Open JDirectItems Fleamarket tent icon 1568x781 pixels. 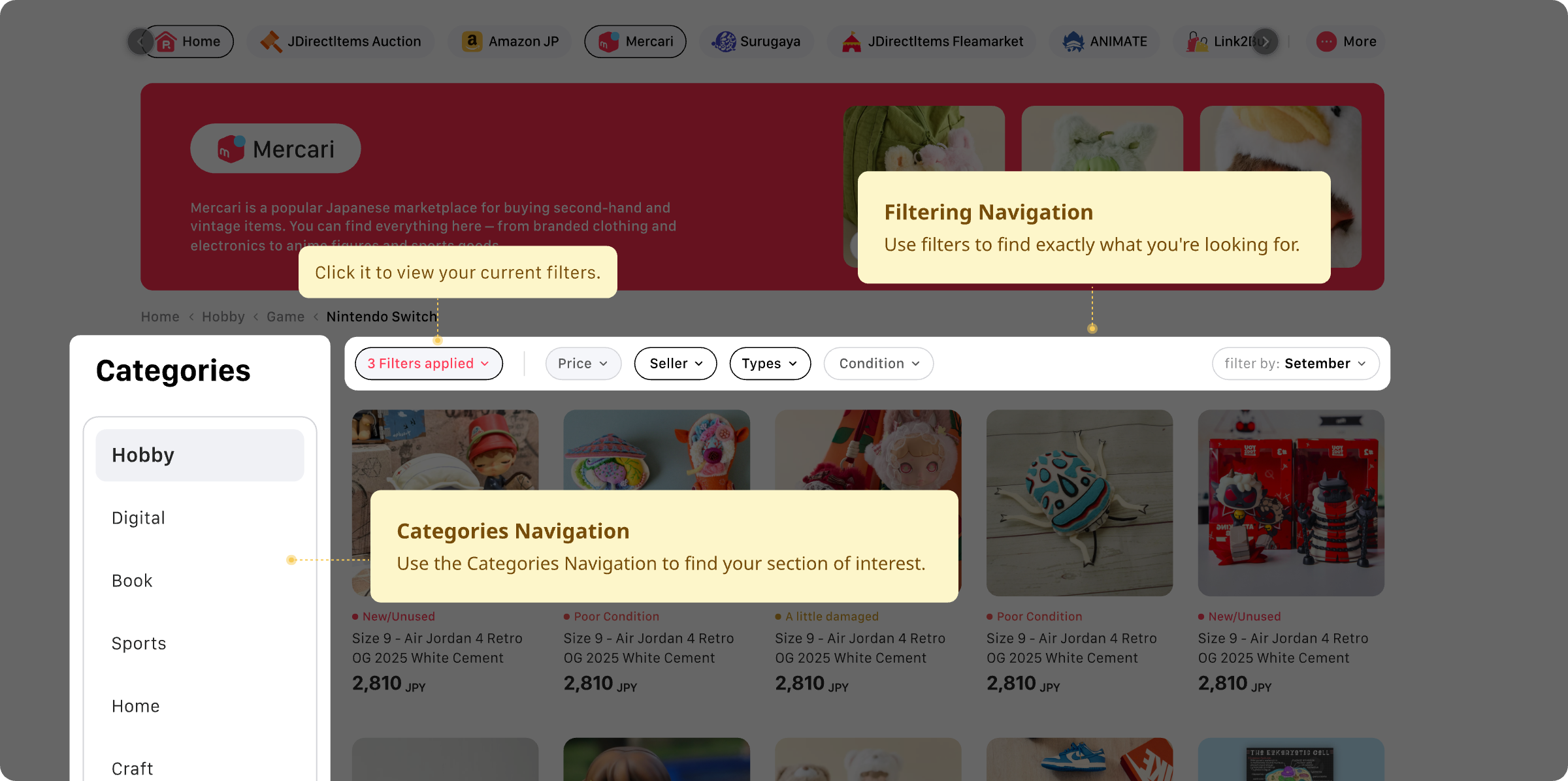[x=851, y=41]
